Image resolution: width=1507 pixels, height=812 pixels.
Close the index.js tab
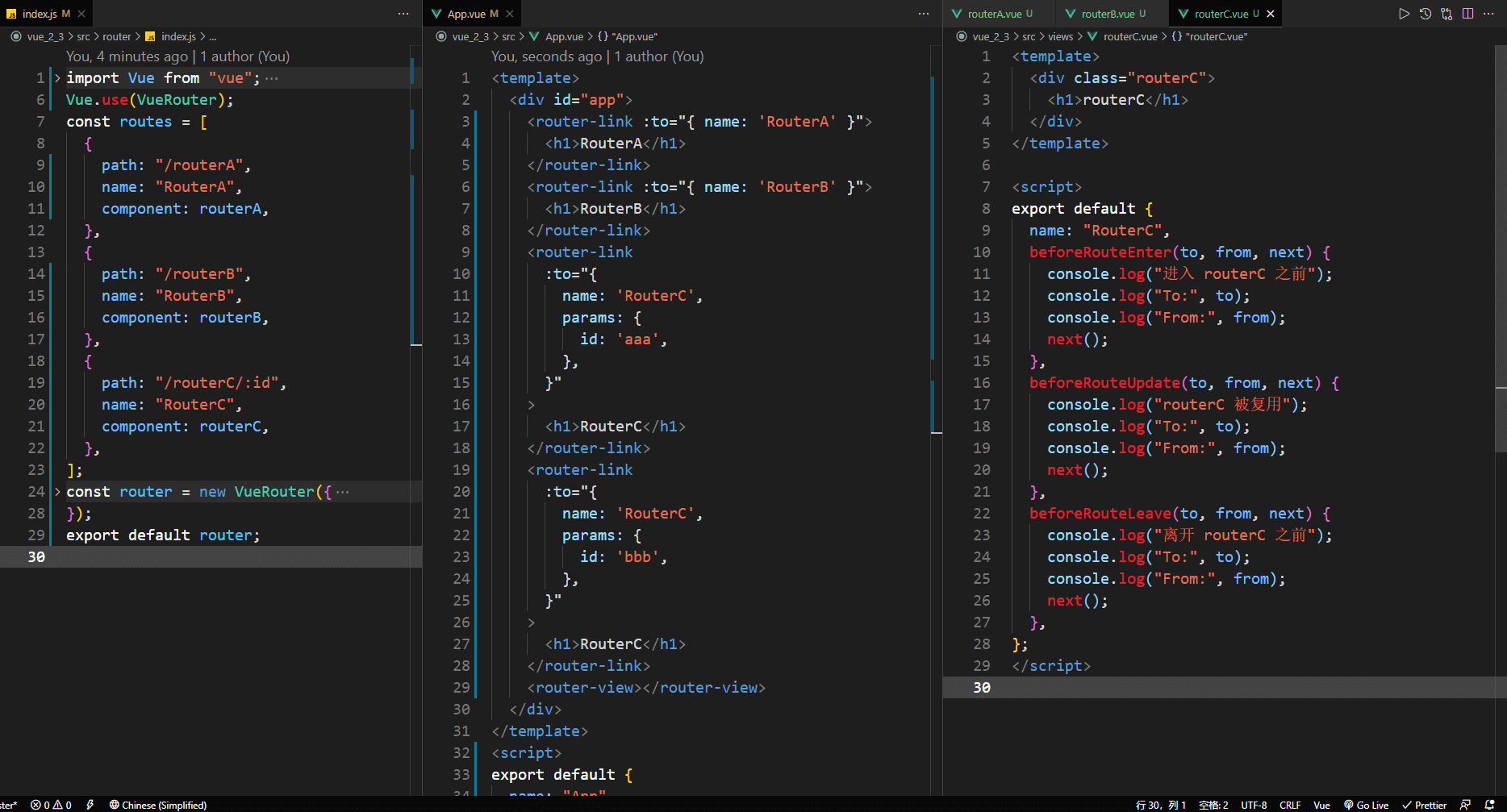point(81,14)
